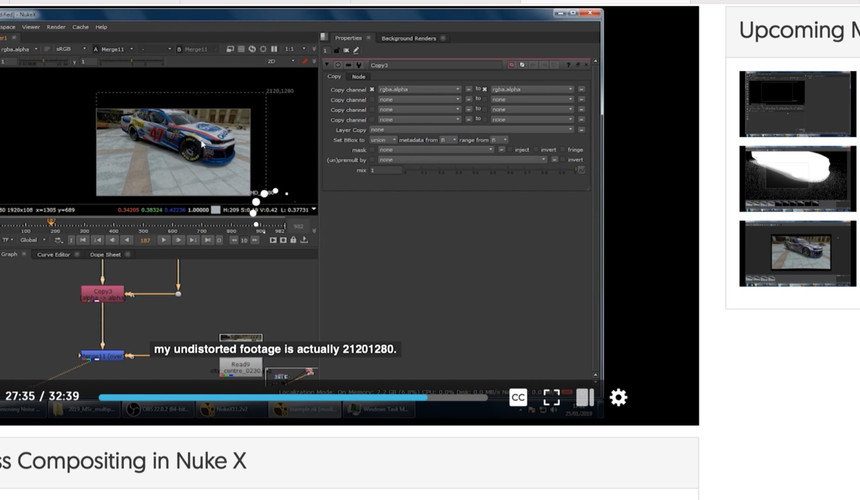Switch to the Background Renders tab
This screenshot has width=860, height=500.
[x=409, y=38]
